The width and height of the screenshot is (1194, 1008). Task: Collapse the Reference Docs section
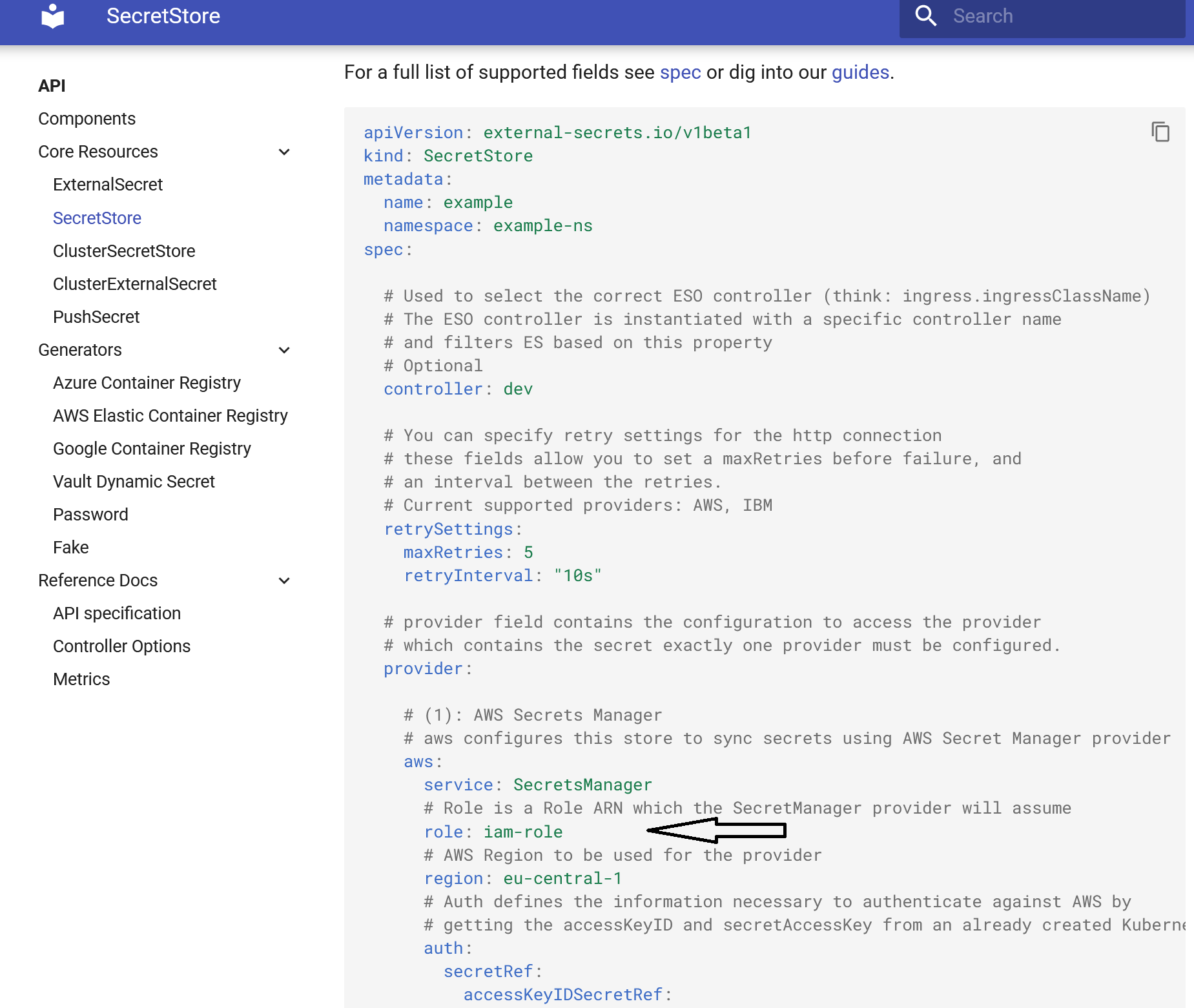284,580
